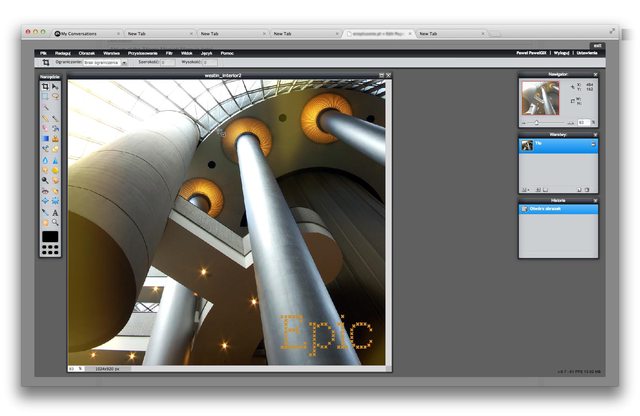Click the Navigator zoom percentage field
The height and width of the screenshot is (416, 640).
(584, 122)
